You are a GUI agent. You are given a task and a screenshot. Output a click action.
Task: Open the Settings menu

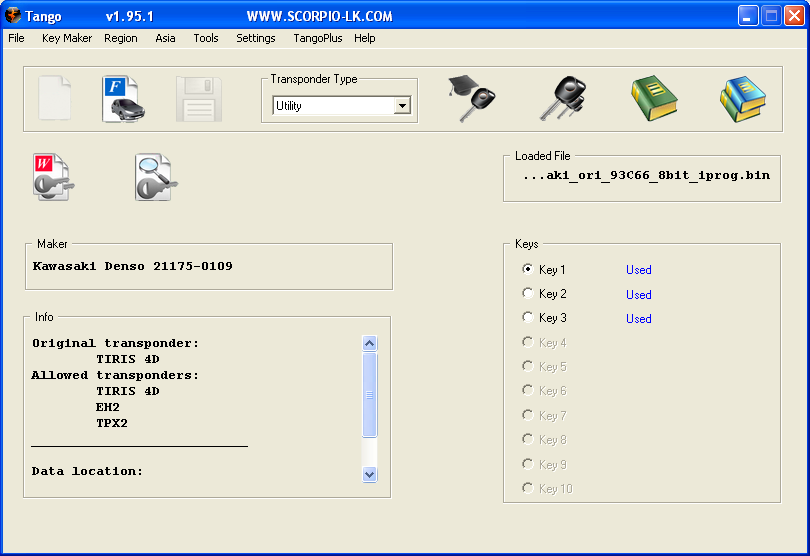point(256,38)
